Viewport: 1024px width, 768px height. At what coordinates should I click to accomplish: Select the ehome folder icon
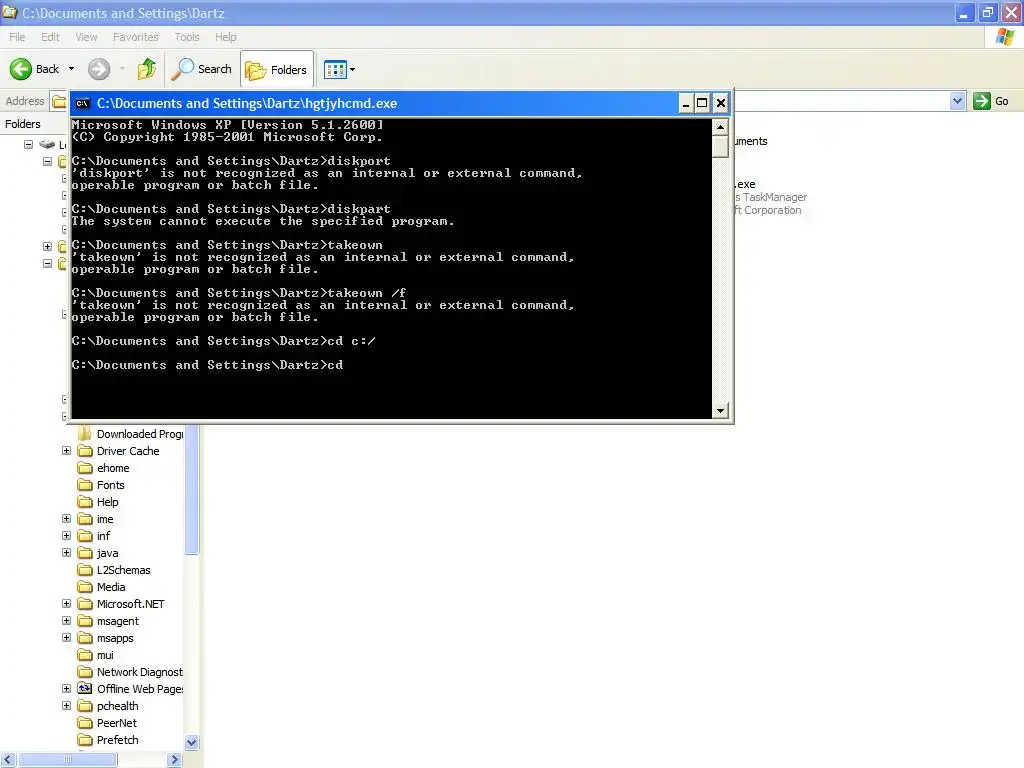pos(85,468)
